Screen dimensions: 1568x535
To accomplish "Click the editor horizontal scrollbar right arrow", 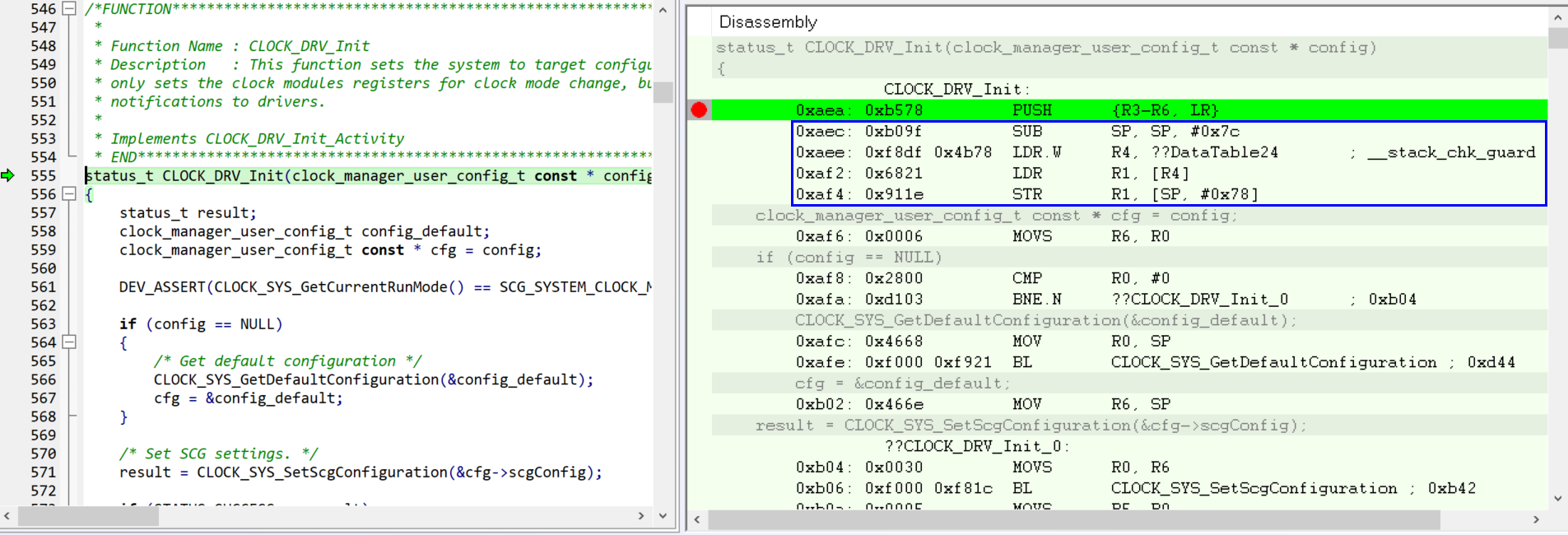I will [x=641, y=516].
